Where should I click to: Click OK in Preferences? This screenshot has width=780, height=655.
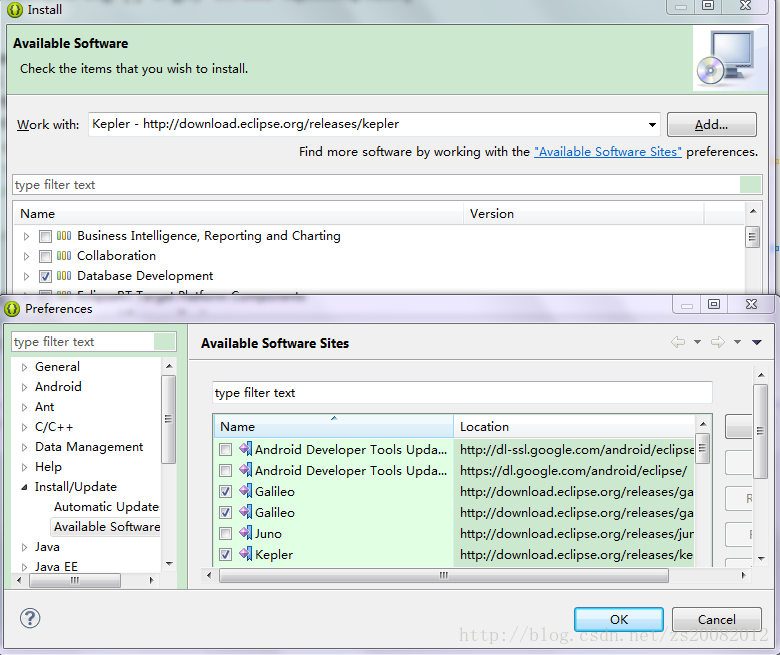(619, 619)
